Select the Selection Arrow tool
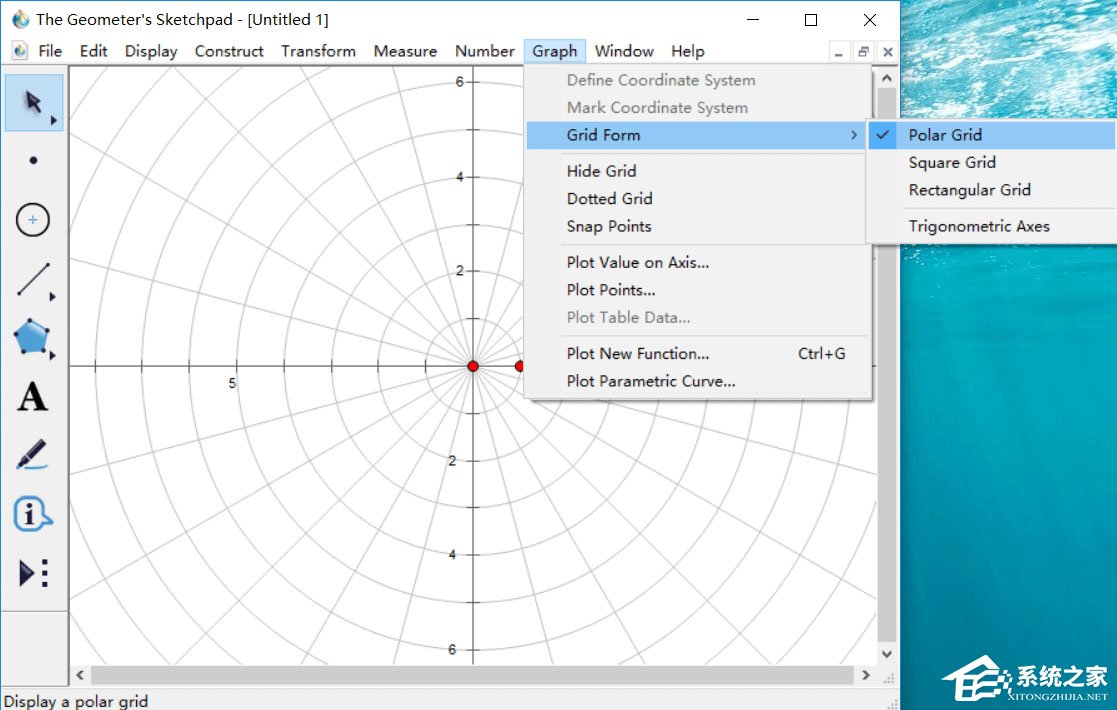Viewport: 1117px width, 710px height. click(33, 102)
